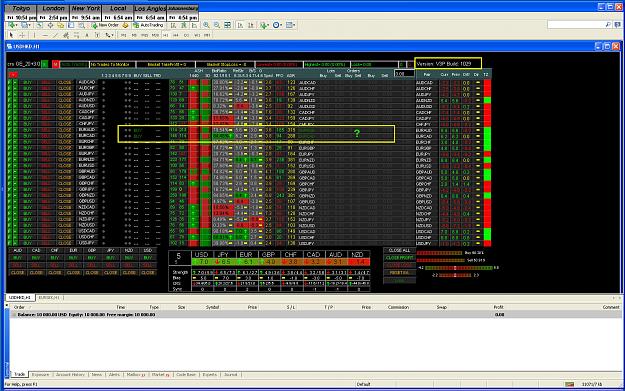Zoom out on the chart
625x391 pixels.
216,25
